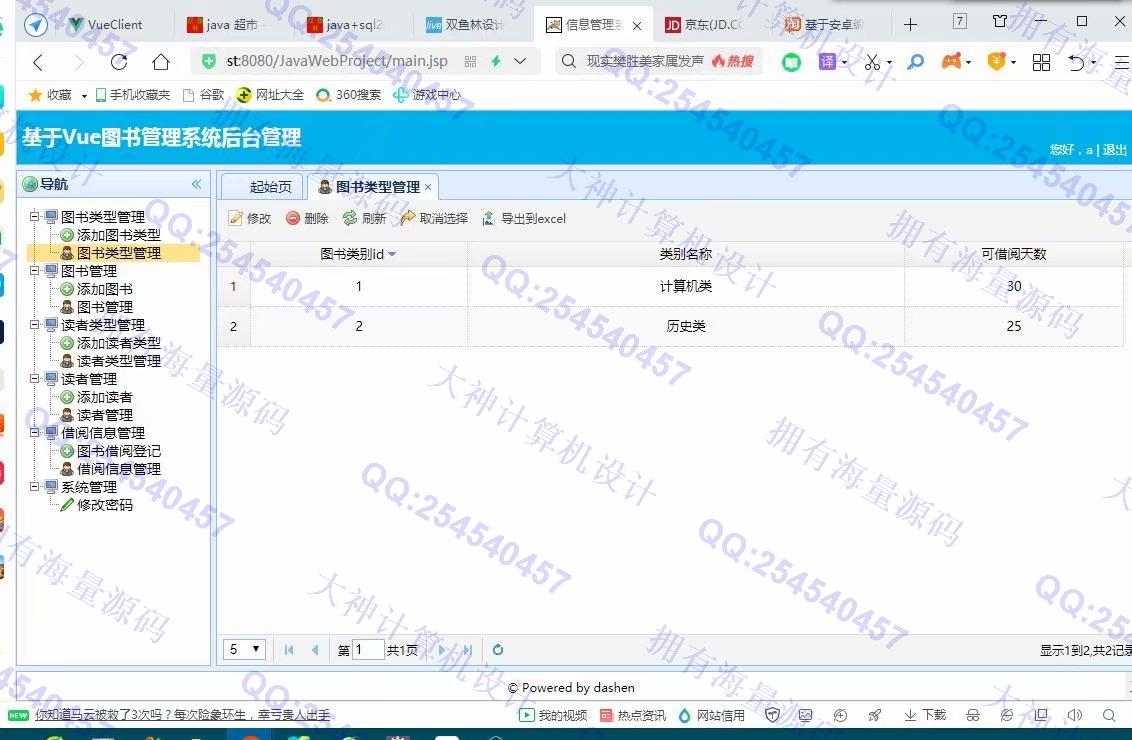Open a new browser tab
Image resolution: width=1132 pixels, height=740 pixels.
coord(910,25)
